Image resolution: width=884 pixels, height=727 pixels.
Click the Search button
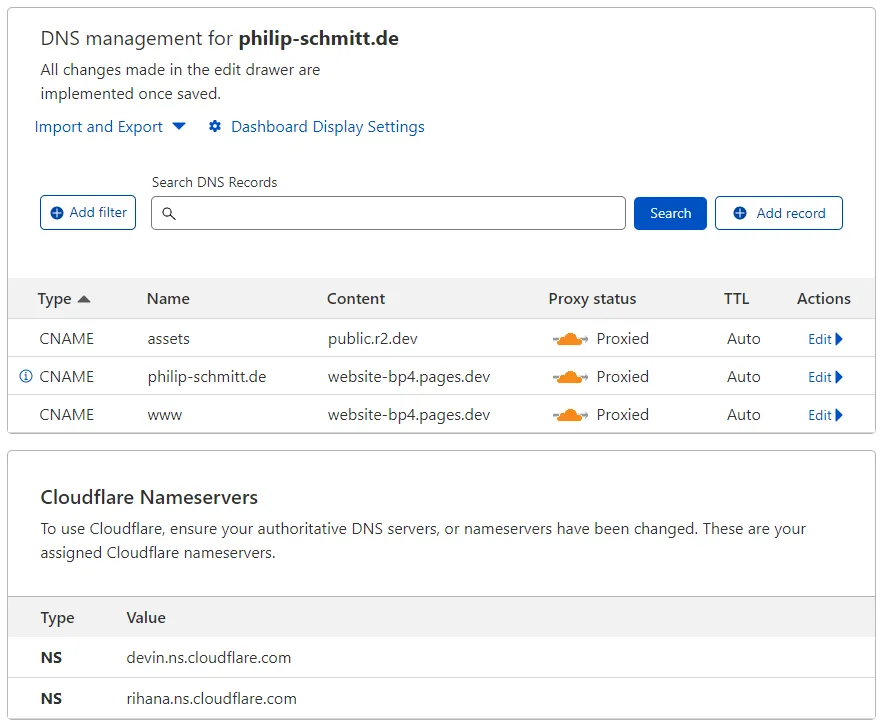[670, 213]
